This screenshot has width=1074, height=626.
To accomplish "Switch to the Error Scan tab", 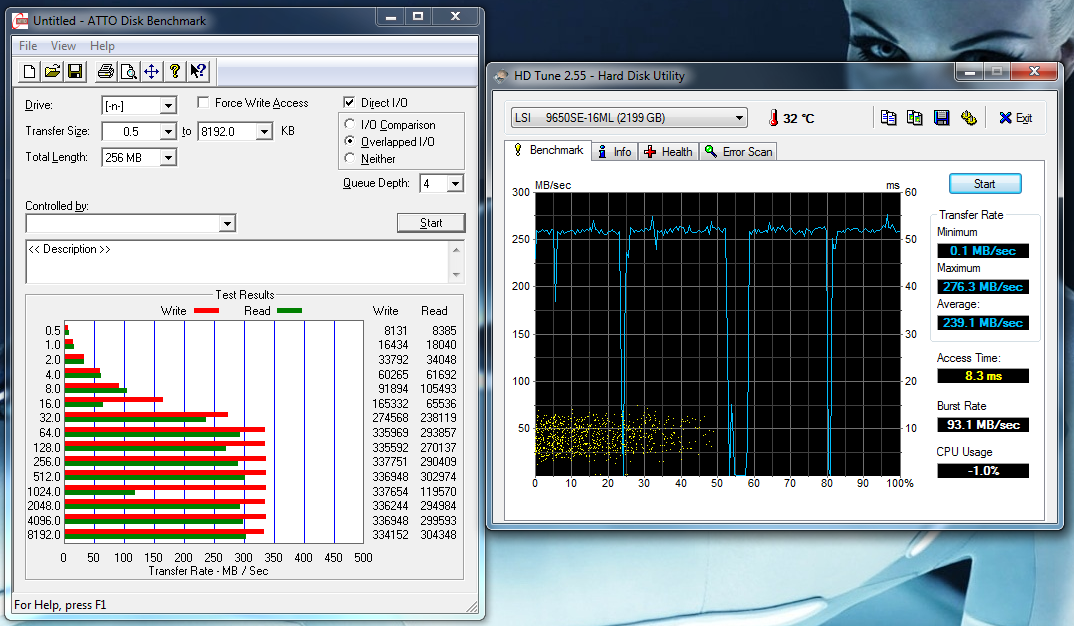I will point(738,152).
